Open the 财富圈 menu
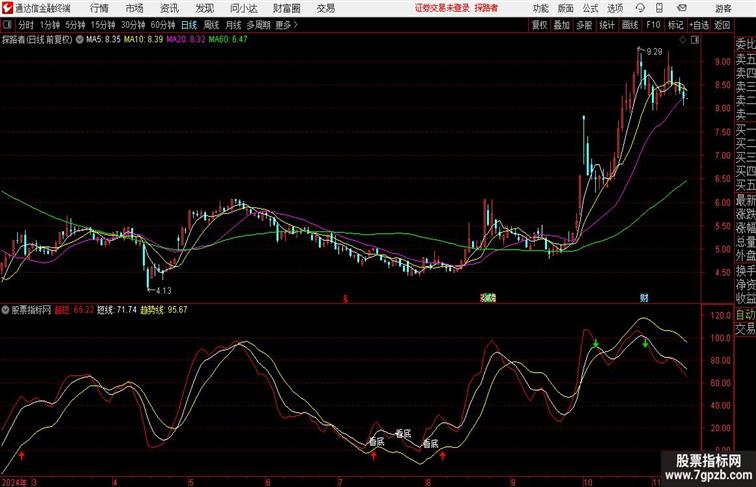Screen dimensions: 756x487 287,8
